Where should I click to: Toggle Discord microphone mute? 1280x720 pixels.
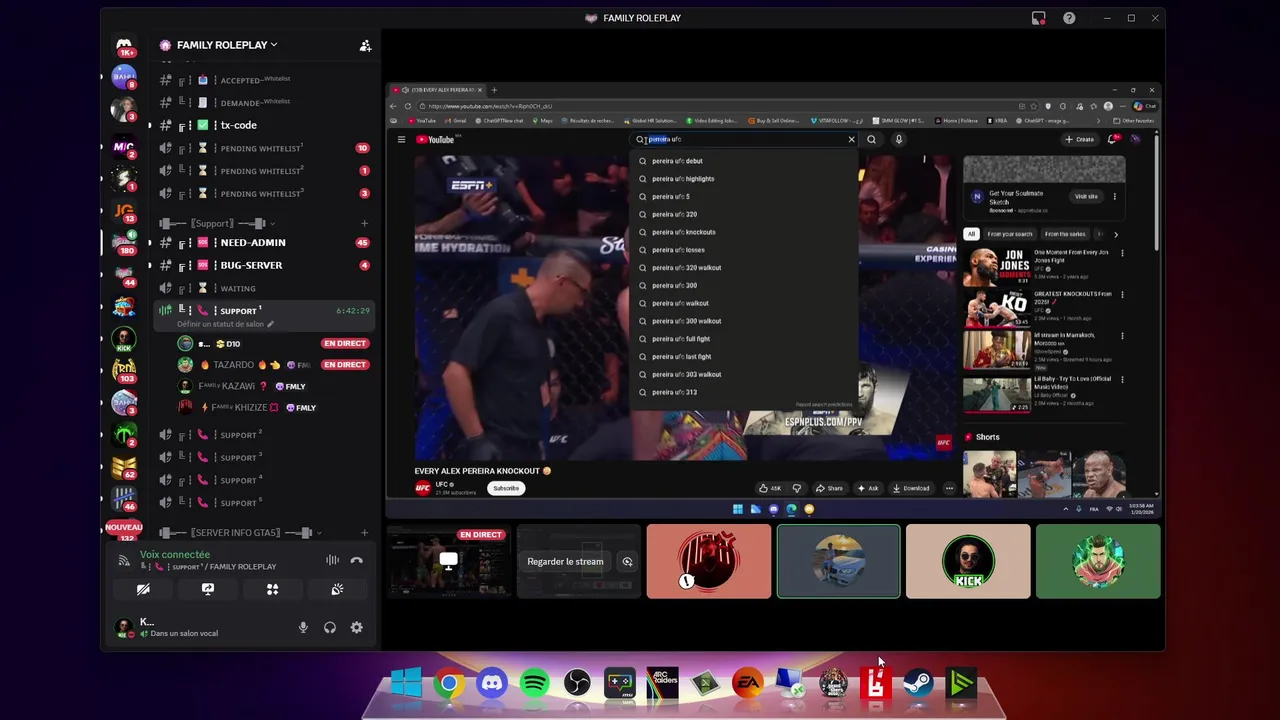click(x=303, y=627)
